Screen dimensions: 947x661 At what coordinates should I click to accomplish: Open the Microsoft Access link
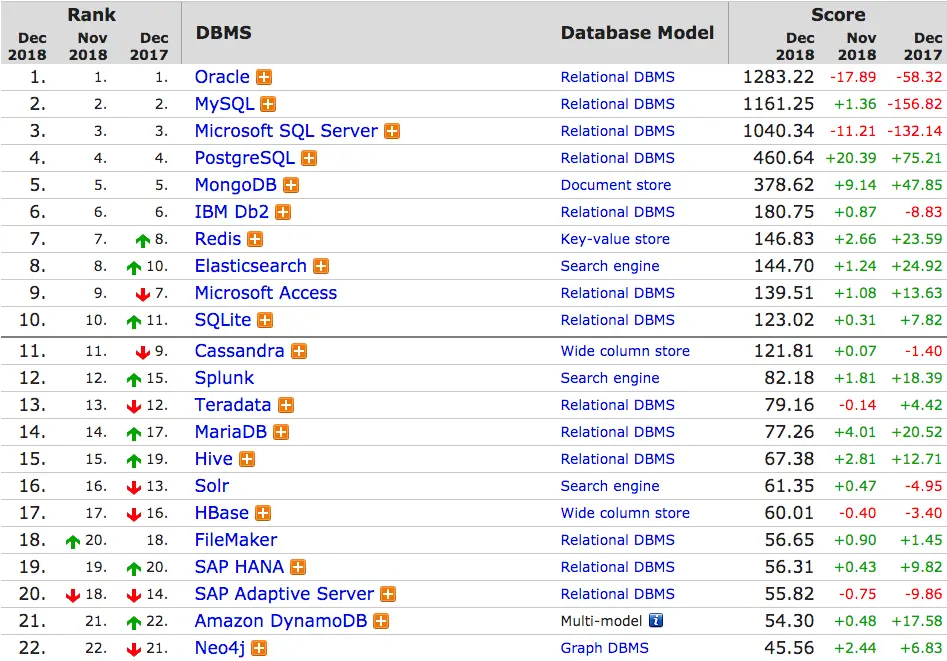coord(266,293)
